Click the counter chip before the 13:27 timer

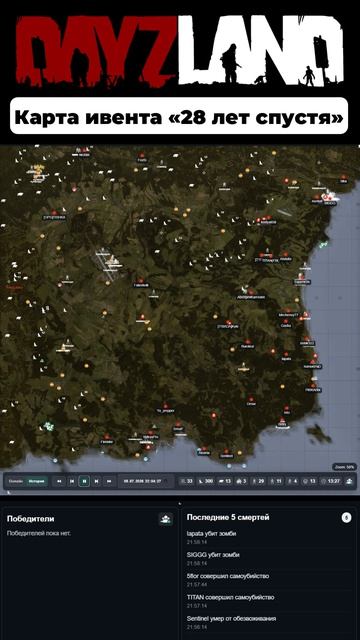coord(310,481)
